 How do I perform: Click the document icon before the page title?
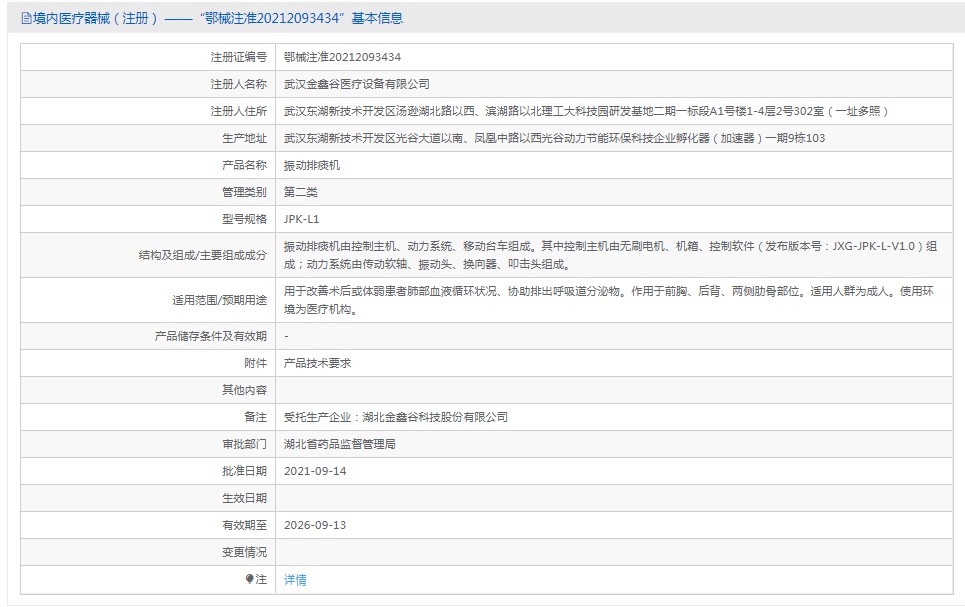point(26,18)
